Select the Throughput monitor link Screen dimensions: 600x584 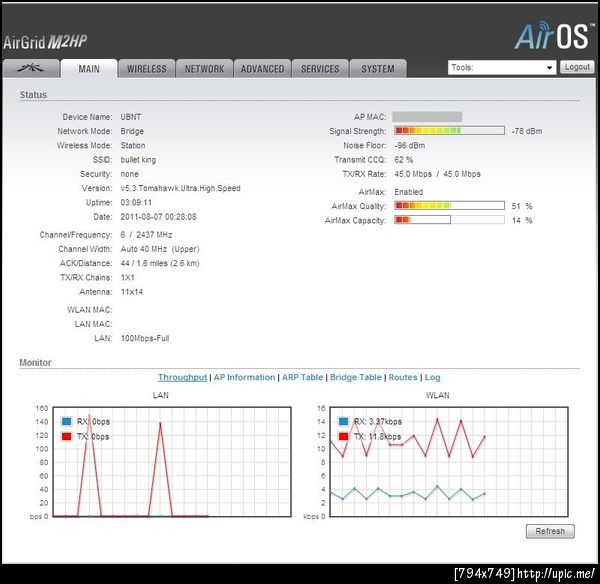[183, 377]
